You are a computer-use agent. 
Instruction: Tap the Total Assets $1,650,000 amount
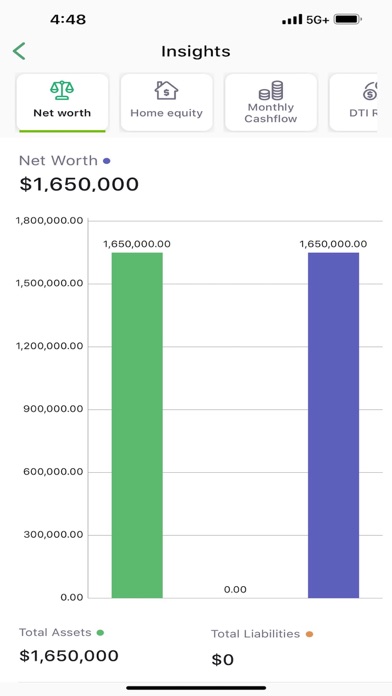[x=69, y=656]
